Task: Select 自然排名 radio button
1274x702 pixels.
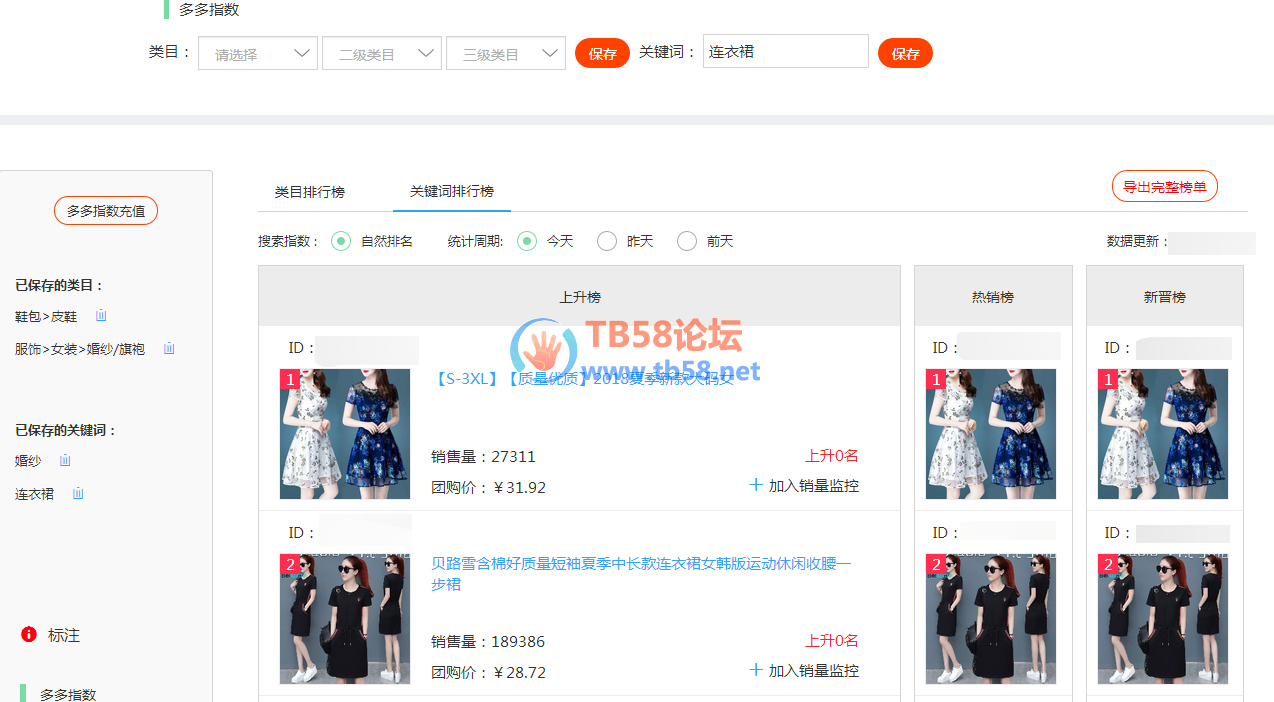Action: (341, 241)
